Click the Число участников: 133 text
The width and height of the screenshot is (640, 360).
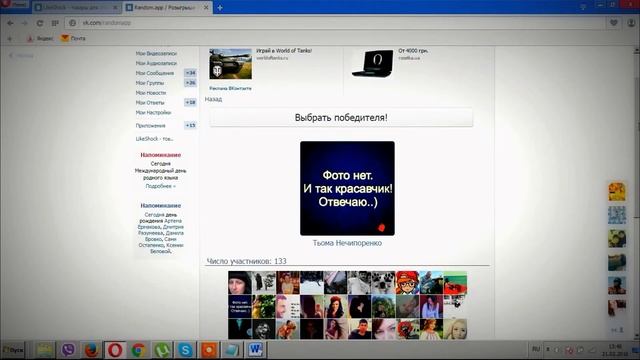tap(247, 261)
